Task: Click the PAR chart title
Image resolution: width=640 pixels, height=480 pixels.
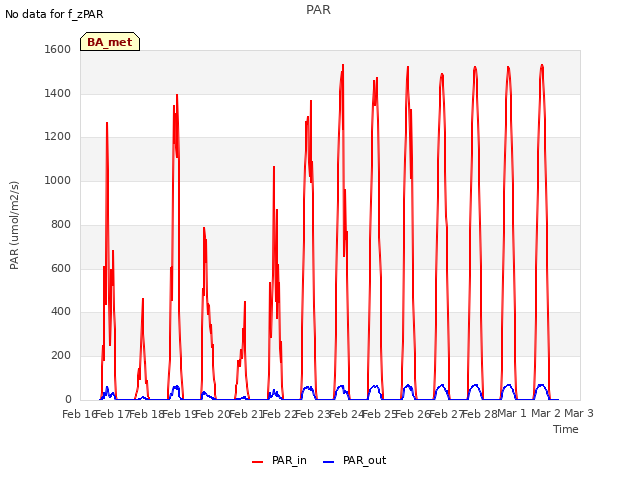Action: tap(318, 10)
